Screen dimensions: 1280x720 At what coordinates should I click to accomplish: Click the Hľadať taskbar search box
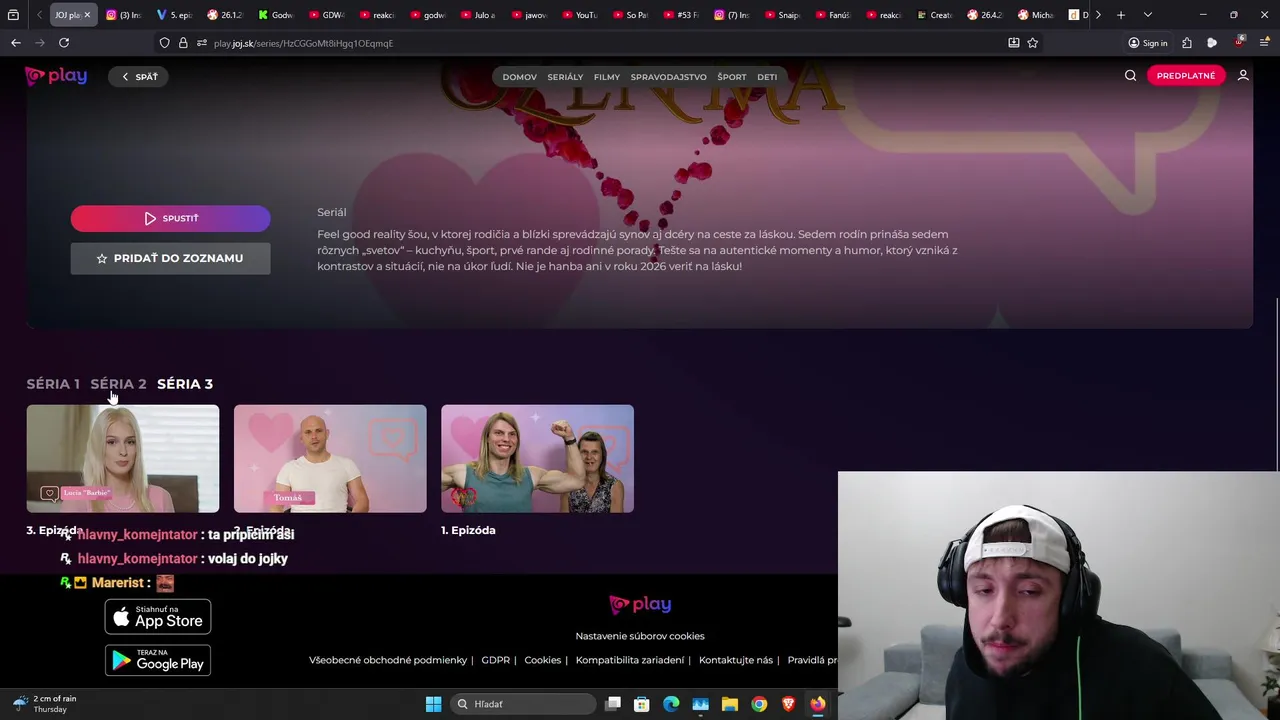524,704
